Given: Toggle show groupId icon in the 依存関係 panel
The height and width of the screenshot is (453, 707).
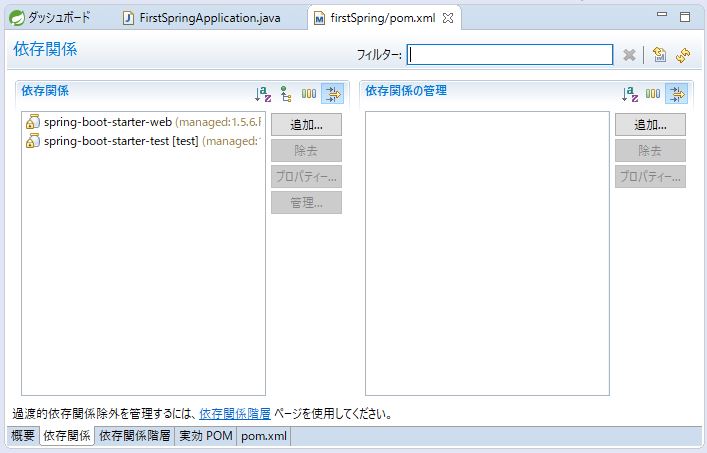Looking at the screenshot, I should click(x=309, y=94).
